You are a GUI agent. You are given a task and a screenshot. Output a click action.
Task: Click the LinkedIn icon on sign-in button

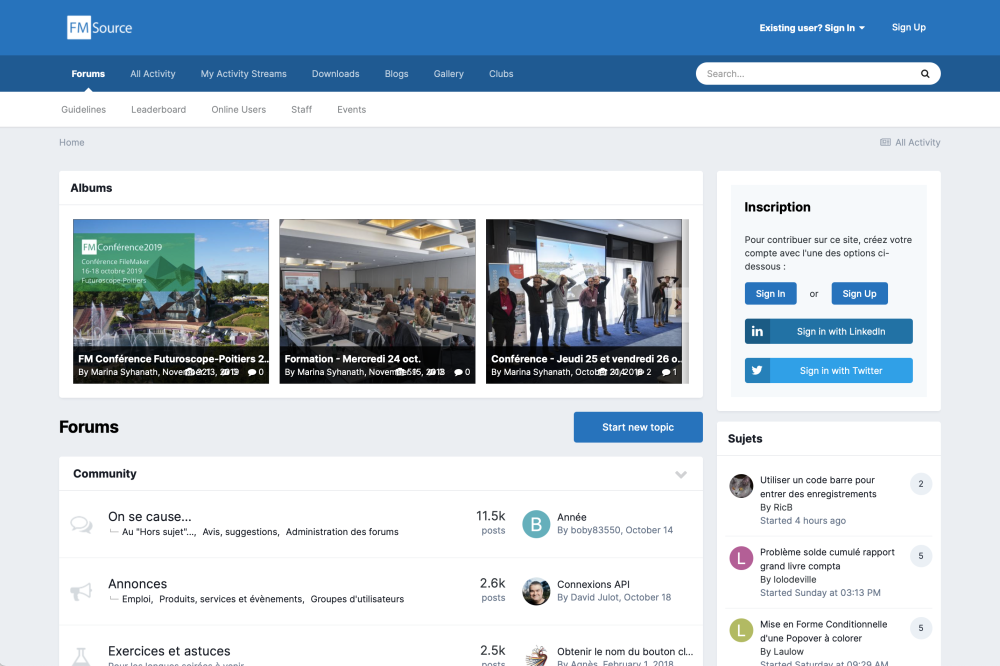click(x=758, y=332)
